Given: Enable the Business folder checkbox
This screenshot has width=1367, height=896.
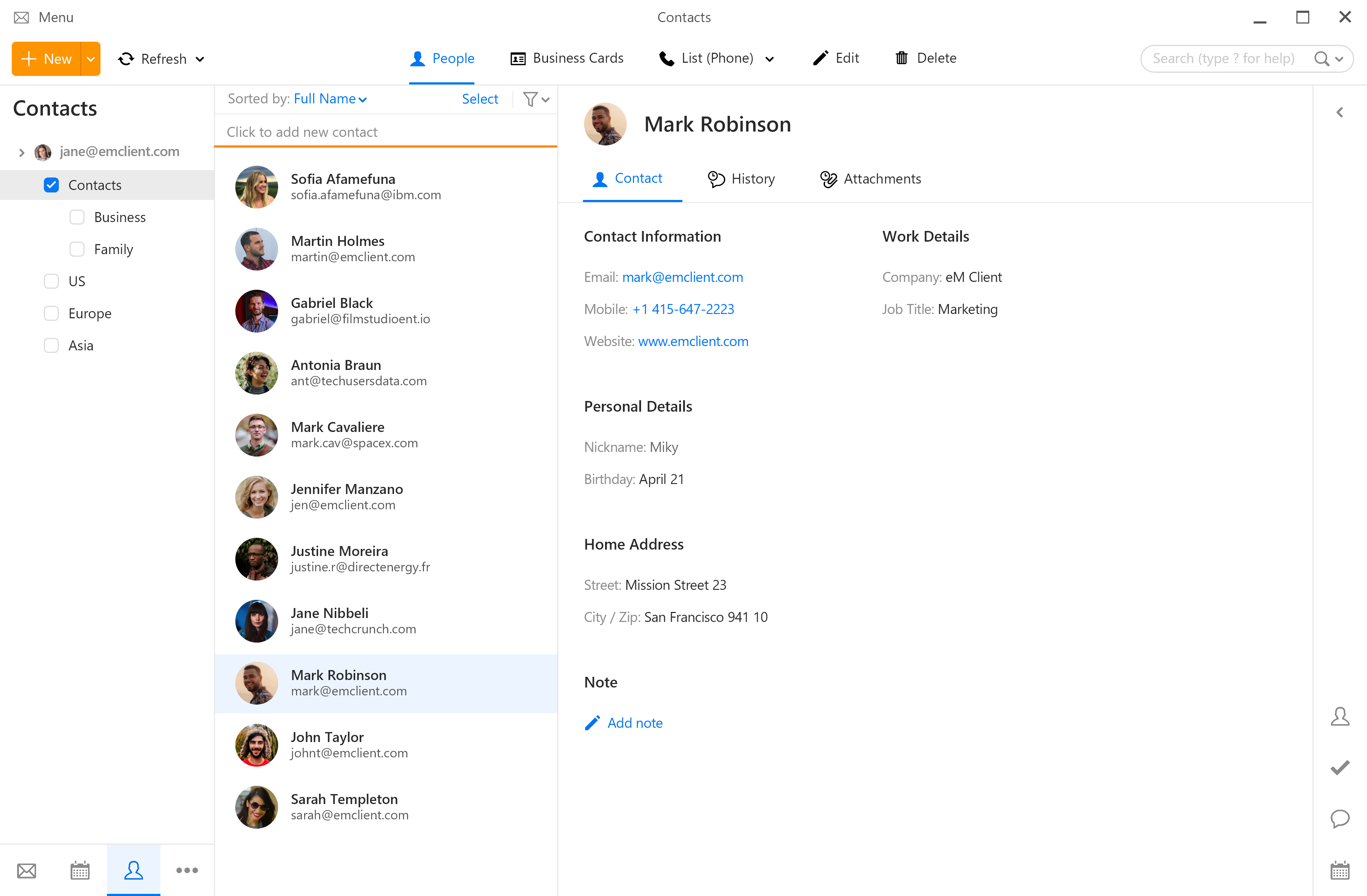Looking at the screenshot, I should (x=76, y=216).
